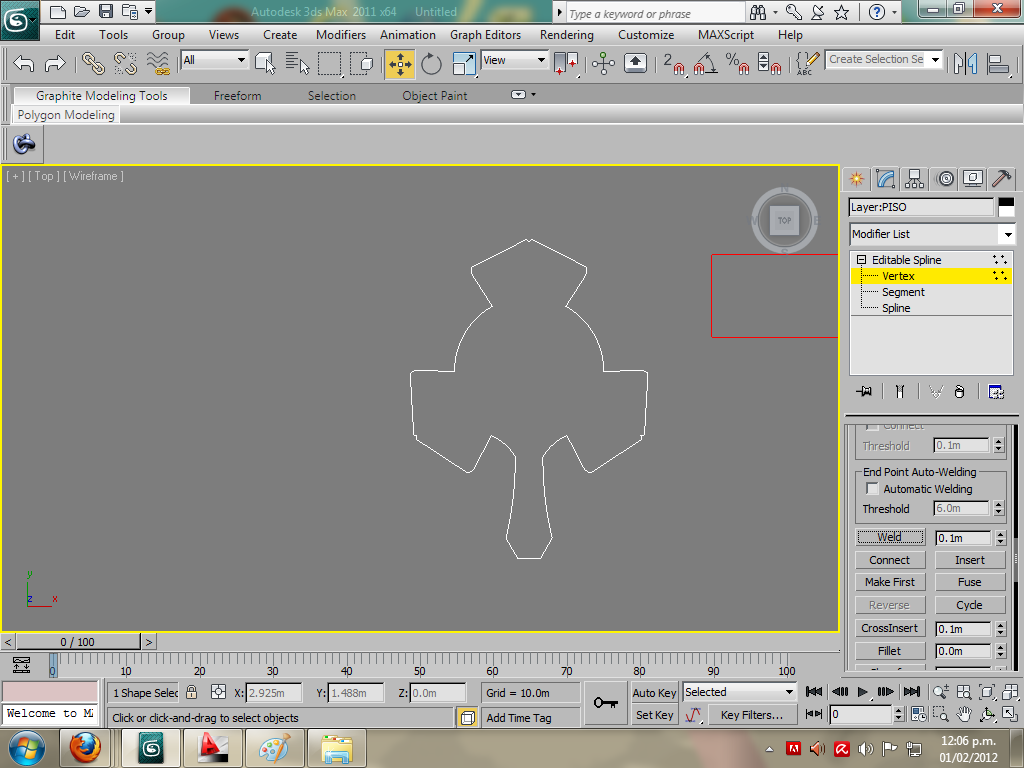1024x768 pixels.
Task: Open the Hierarchy panel tab
Action: tap(914, 178)
